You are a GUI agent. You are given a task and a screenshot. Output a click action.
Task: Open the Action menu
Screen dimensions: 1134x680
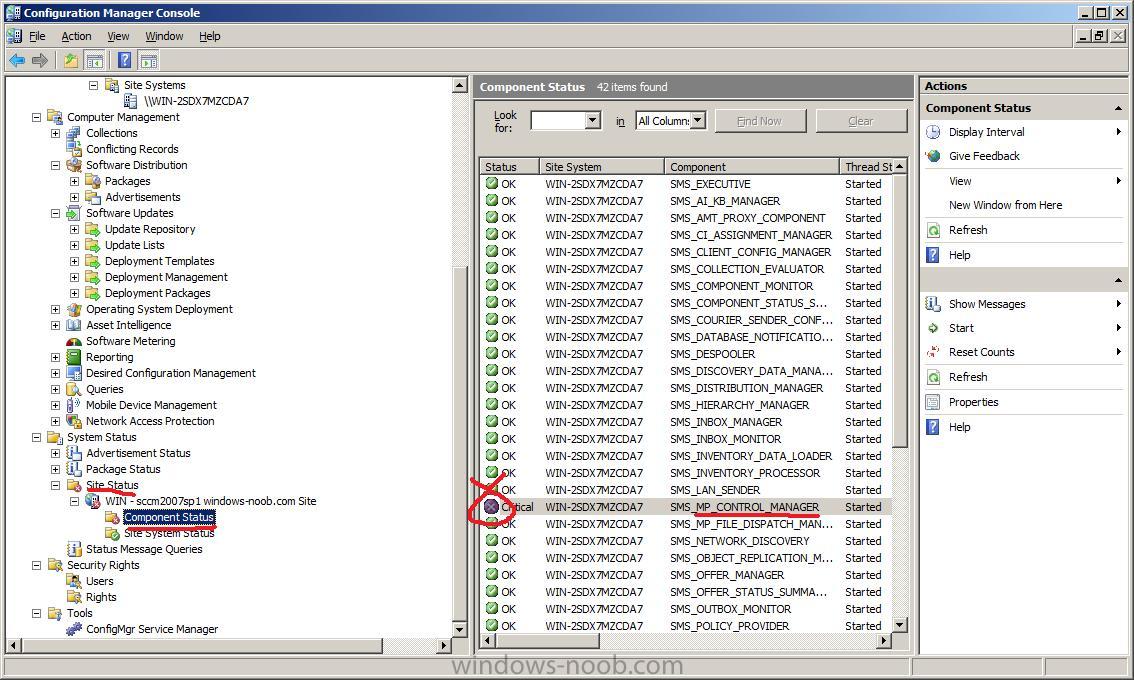(x=76, y=36)
